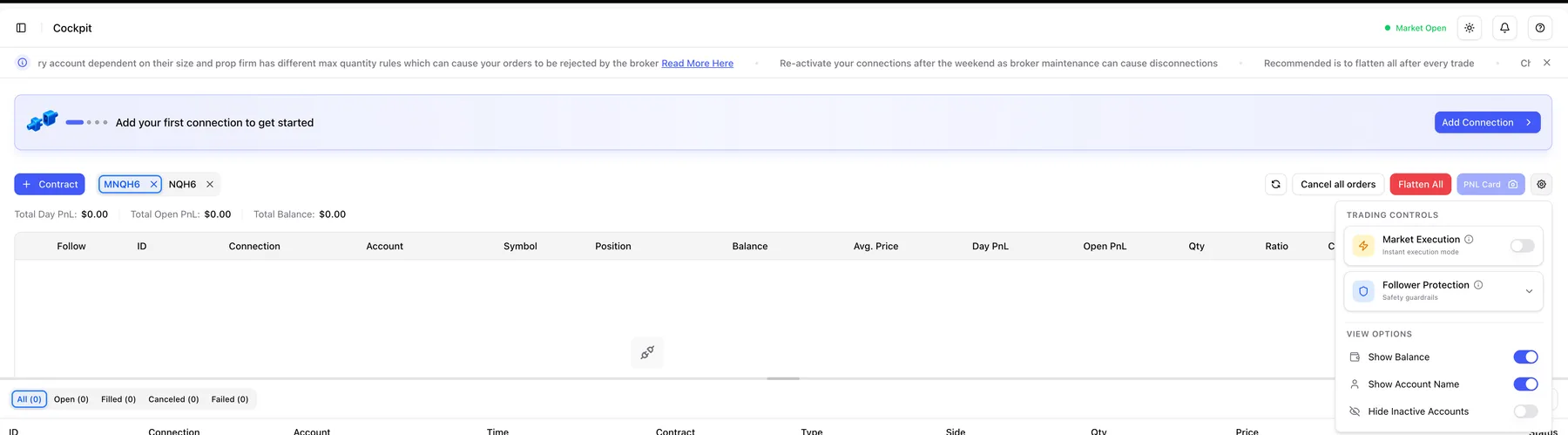Open settings gear next to PNL Card

(1541, 184)
